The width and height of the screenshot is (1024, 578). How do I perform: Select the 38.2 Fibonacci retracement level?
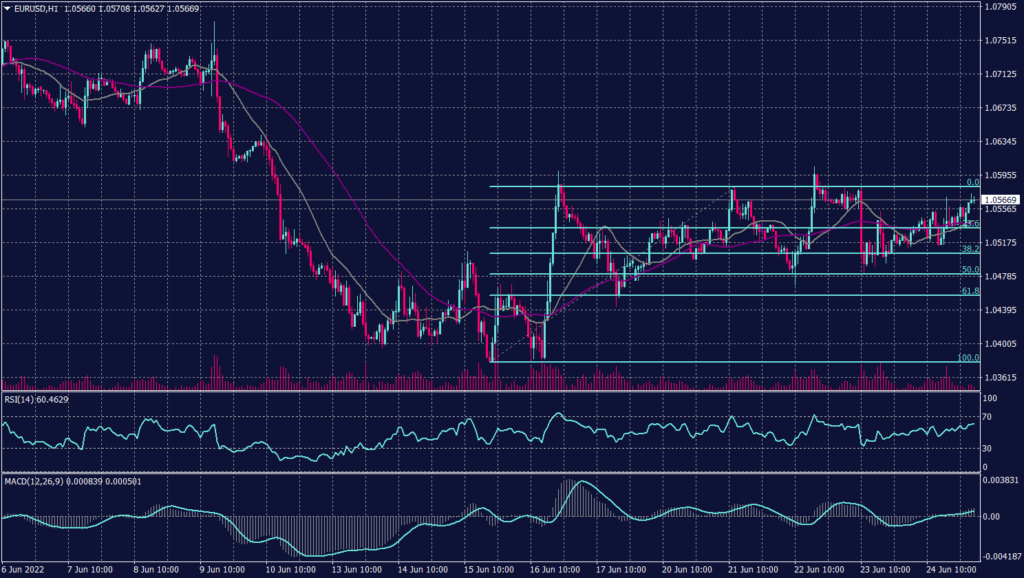click(x=968, y=249)
